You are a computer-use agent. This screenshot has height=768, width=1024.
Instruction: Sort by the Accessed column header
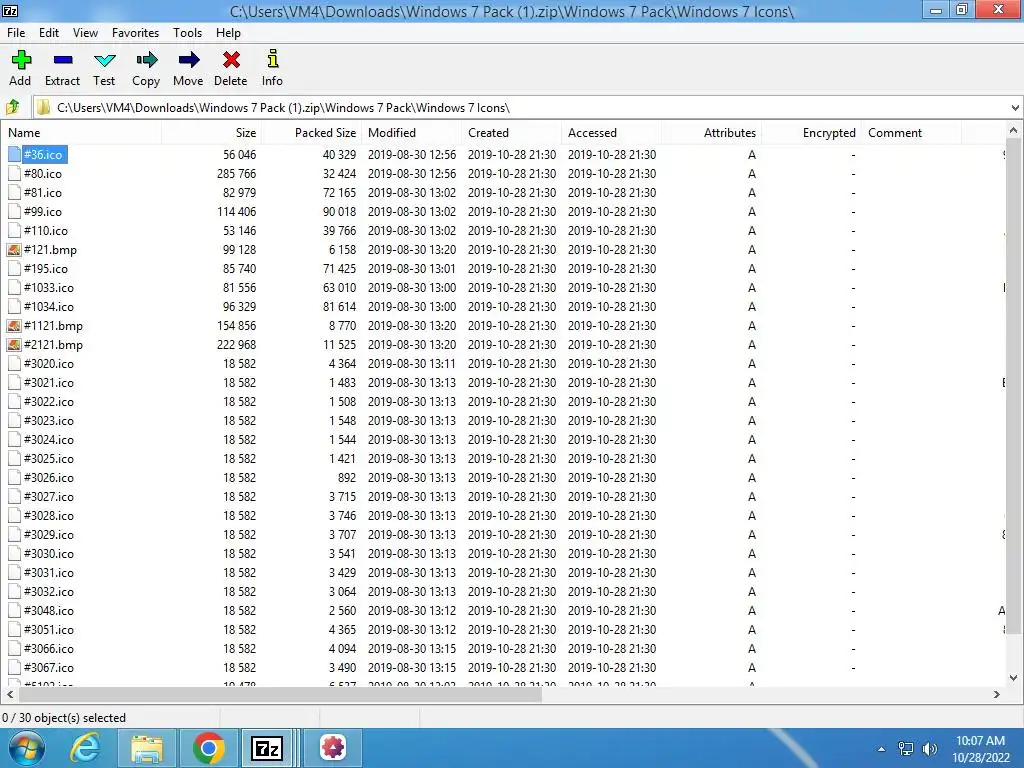pos(611,133)
